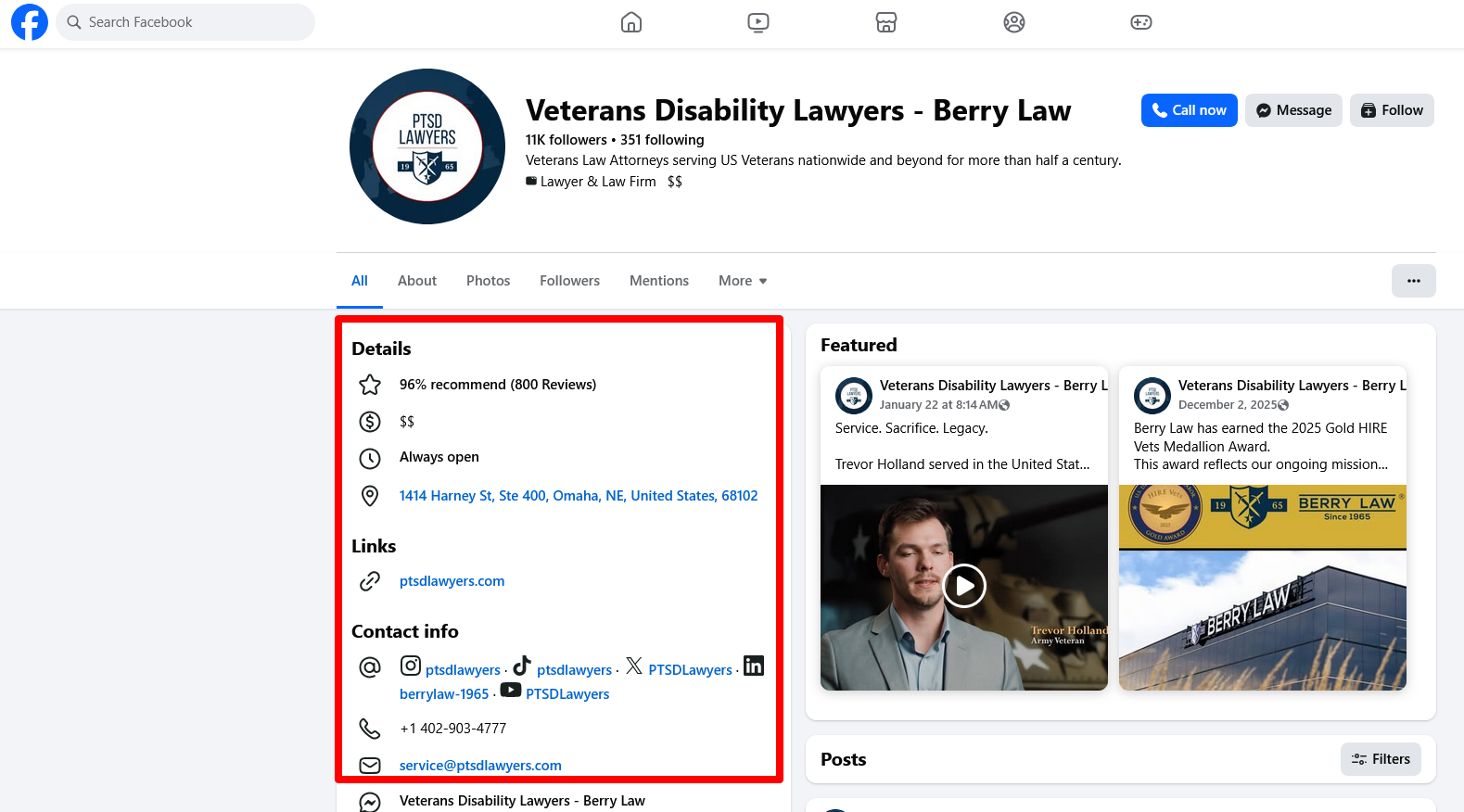This screenshot has width=1464, height=812.
Task: Click the TikTok logo icon
Action: coord(522,666)
